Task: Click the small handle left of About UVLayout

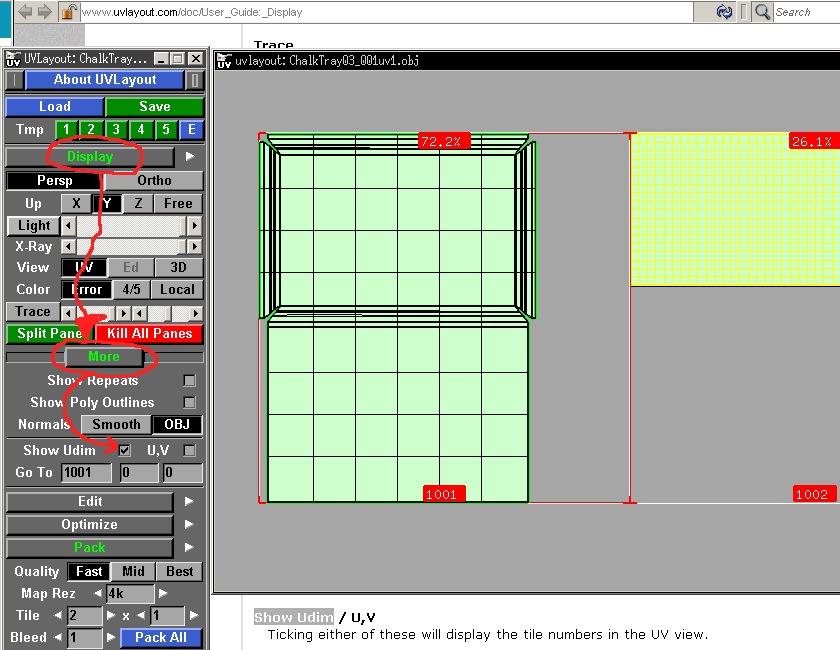Action: point(14,80)
